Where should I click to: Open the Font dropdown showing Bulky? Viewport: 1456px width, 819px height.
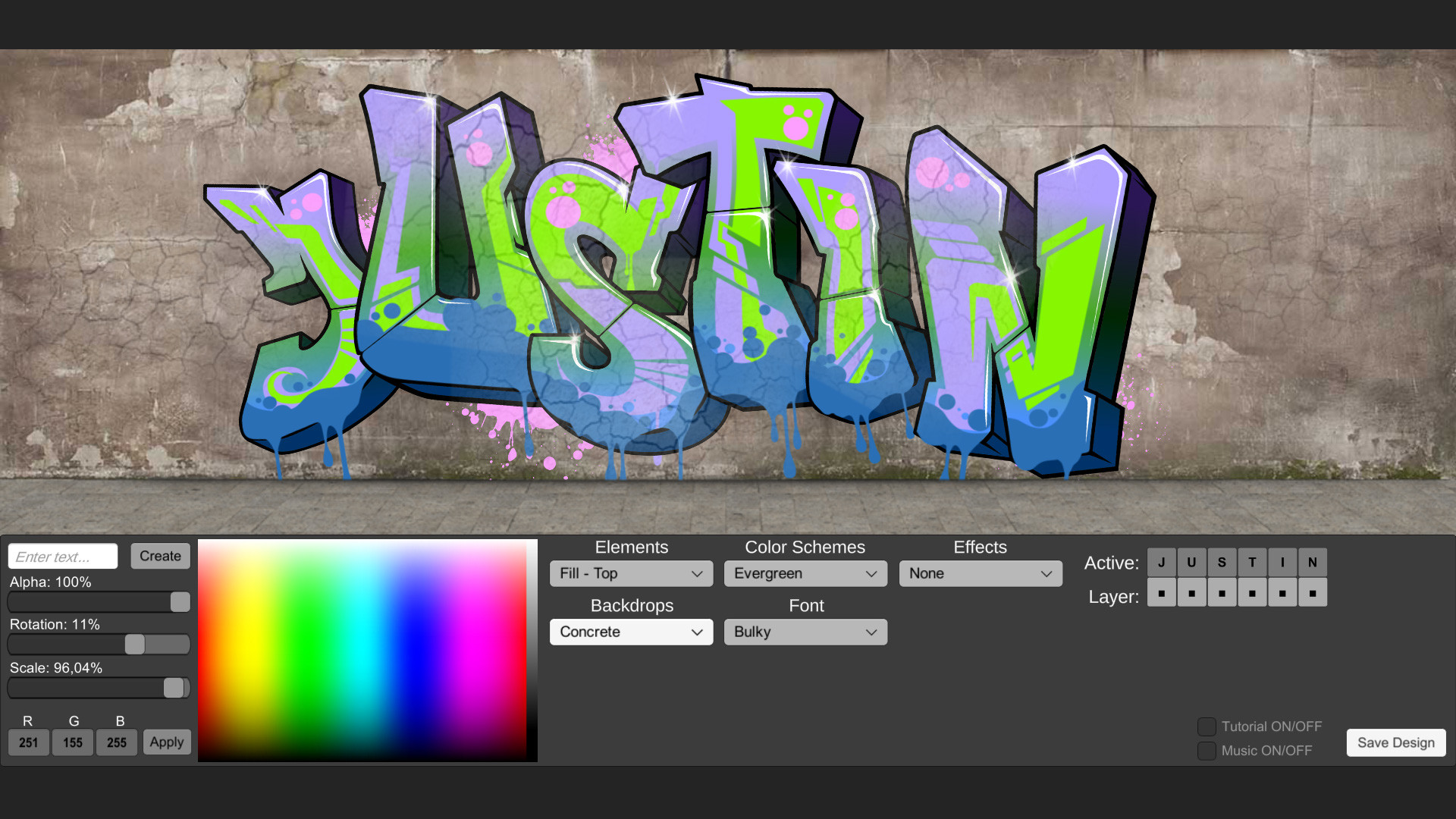tap(805, 632)
